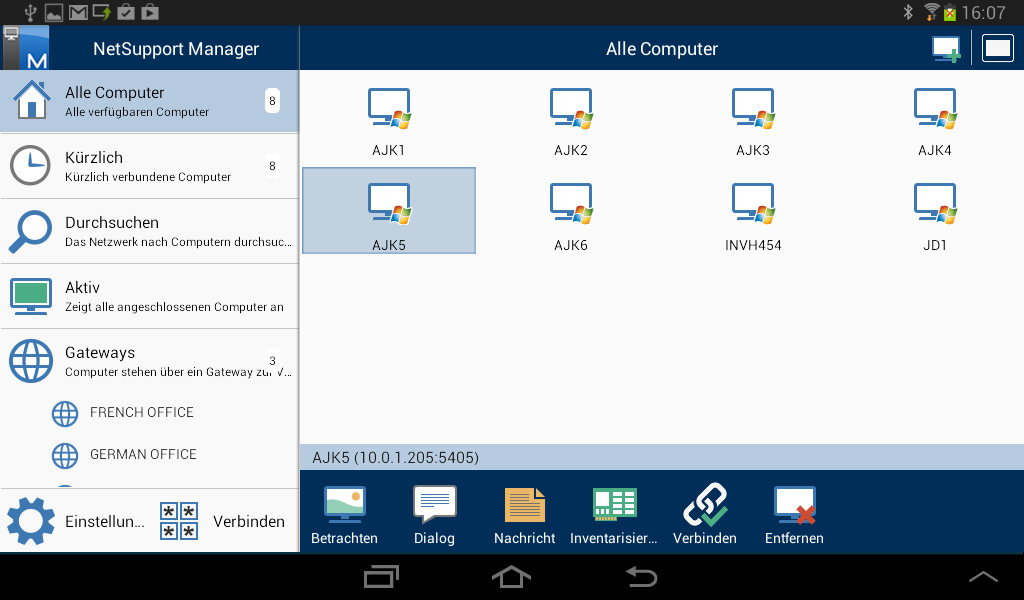
Task: Open Android recent apps button
Action: tap(381, 576)
